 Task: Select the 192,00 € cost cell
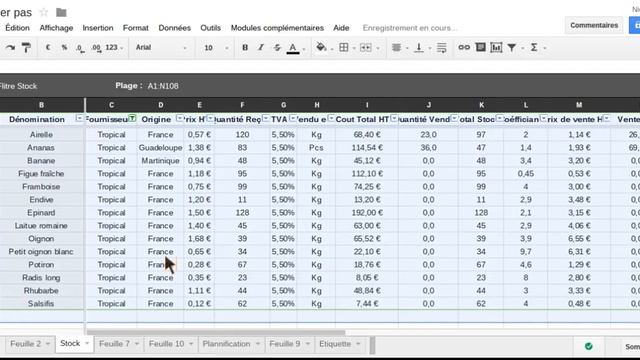[367, 213]
